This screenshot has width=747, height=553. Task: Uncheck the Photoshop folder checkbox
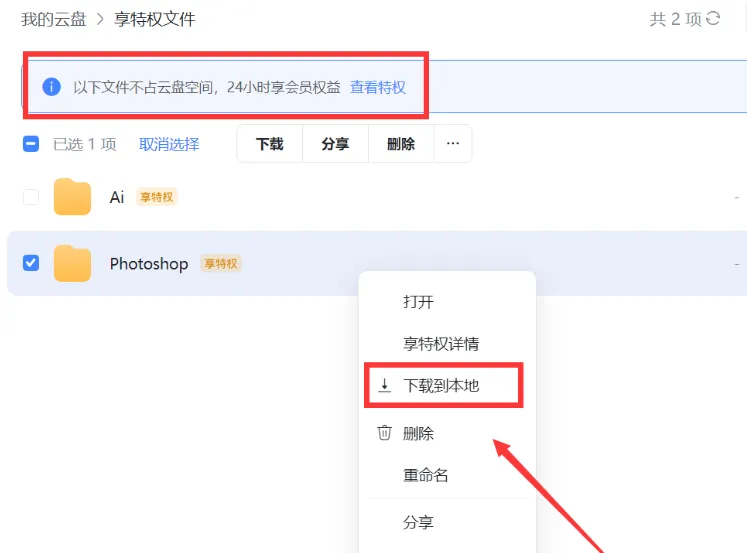[x=31, y=263]
